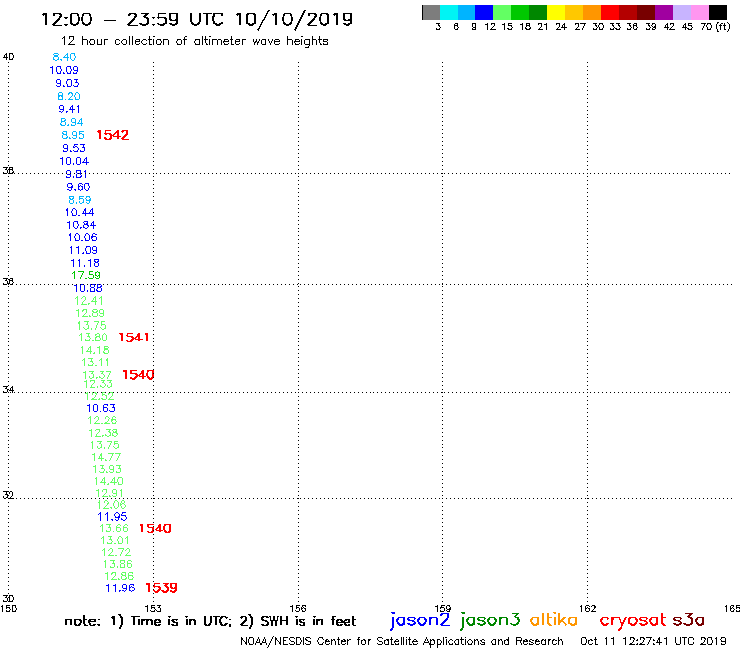740x650 pixels.
Task: Select the s3a satellite label
Action: pos(688,620)
